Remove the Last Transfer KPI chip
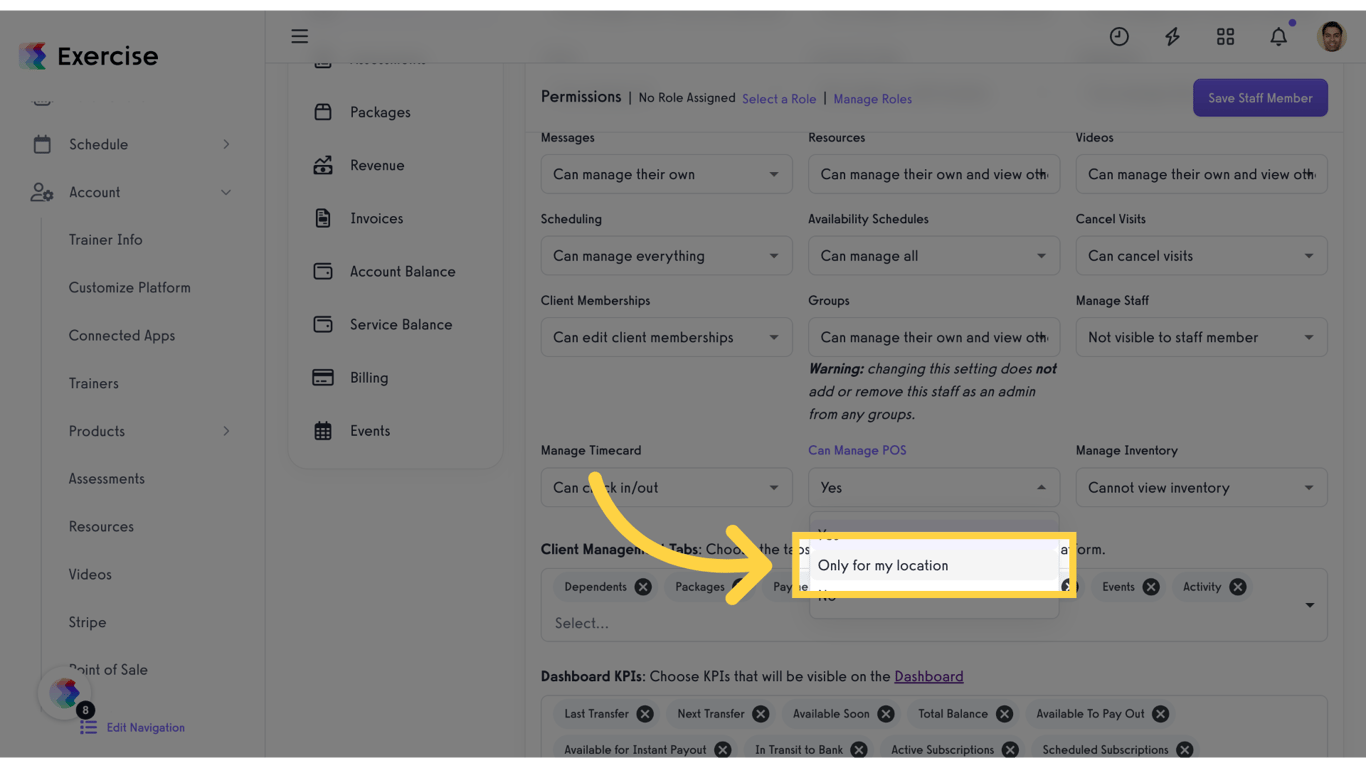Image resolution: width=1366 pixels, height=768 pixels. click(x=645, y=714)
